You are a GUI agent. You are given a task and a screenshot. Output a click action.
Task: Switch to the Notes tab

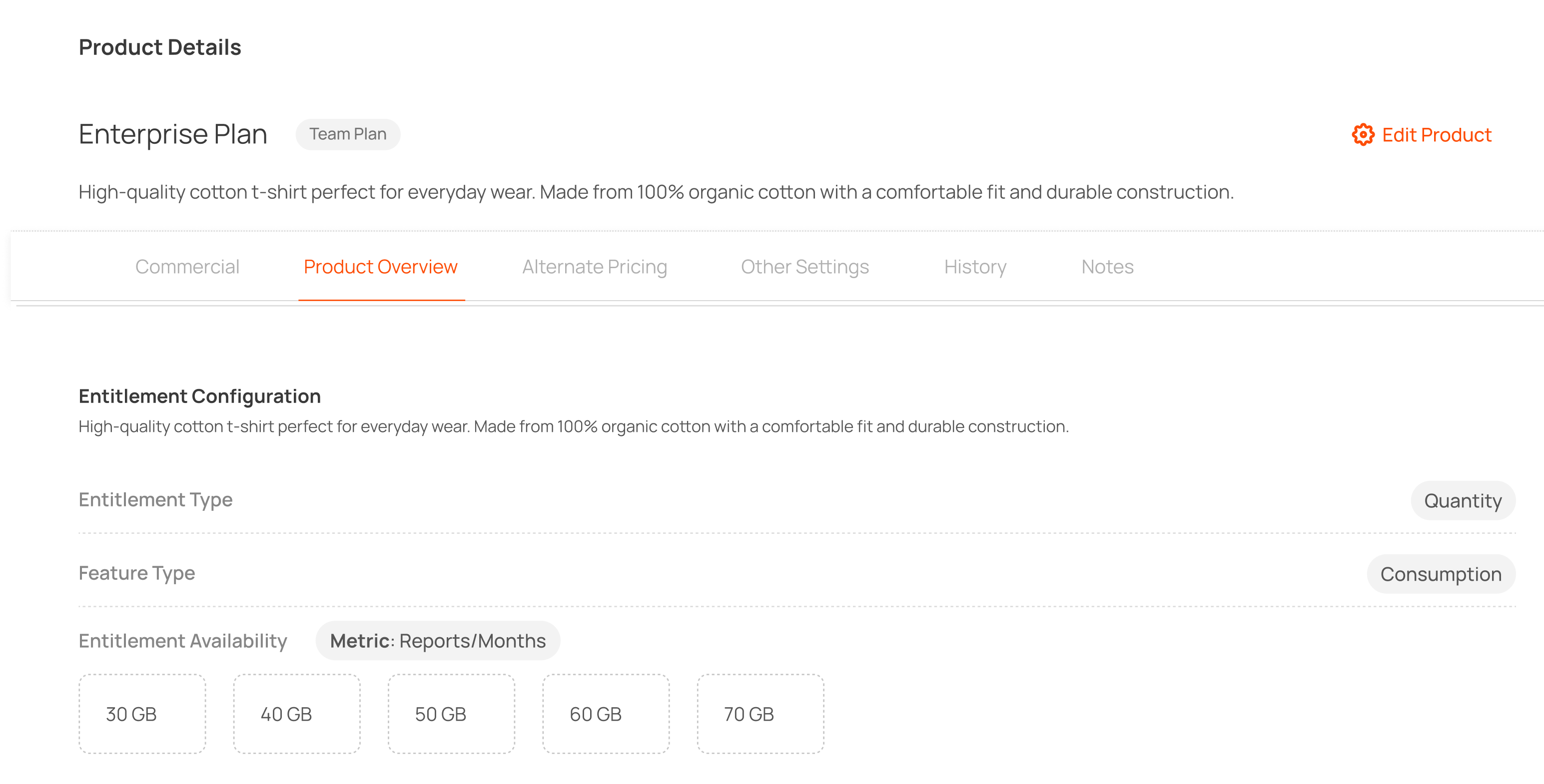click(x=1107, y=267)
